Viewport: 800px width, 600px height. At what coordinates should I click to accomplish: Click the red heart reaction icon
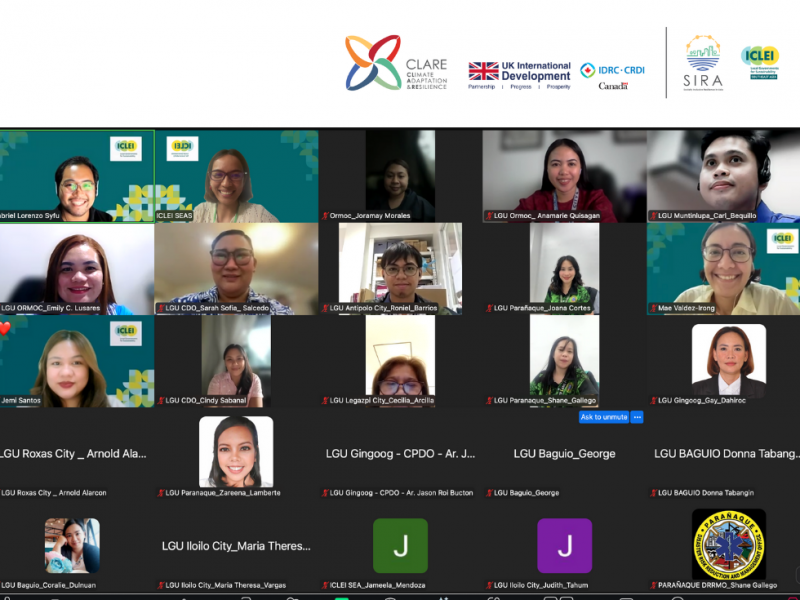pos(5,328)
